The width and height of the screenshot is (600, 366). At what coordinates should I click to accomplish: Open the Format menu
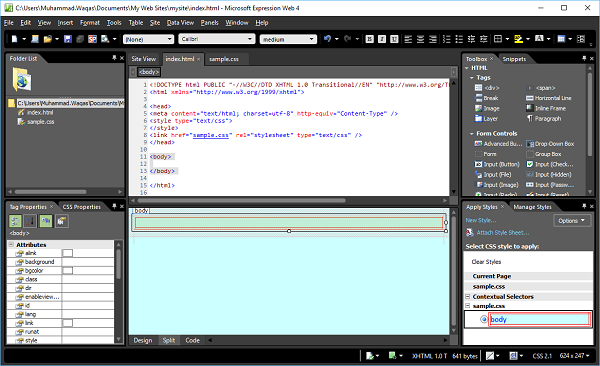click(90, 23)
